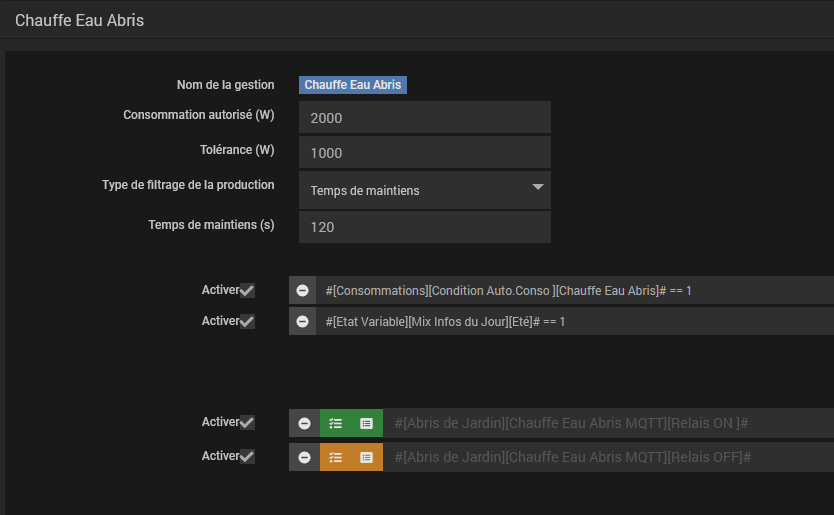Uncheck Activer for the Eté condition
834x515 pixels.
[247, 322]
